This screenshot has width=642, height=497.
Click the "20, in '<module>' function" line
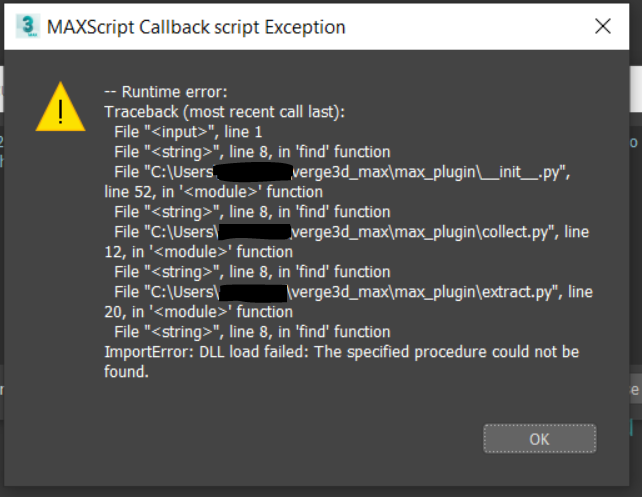[x=199, y=312]
